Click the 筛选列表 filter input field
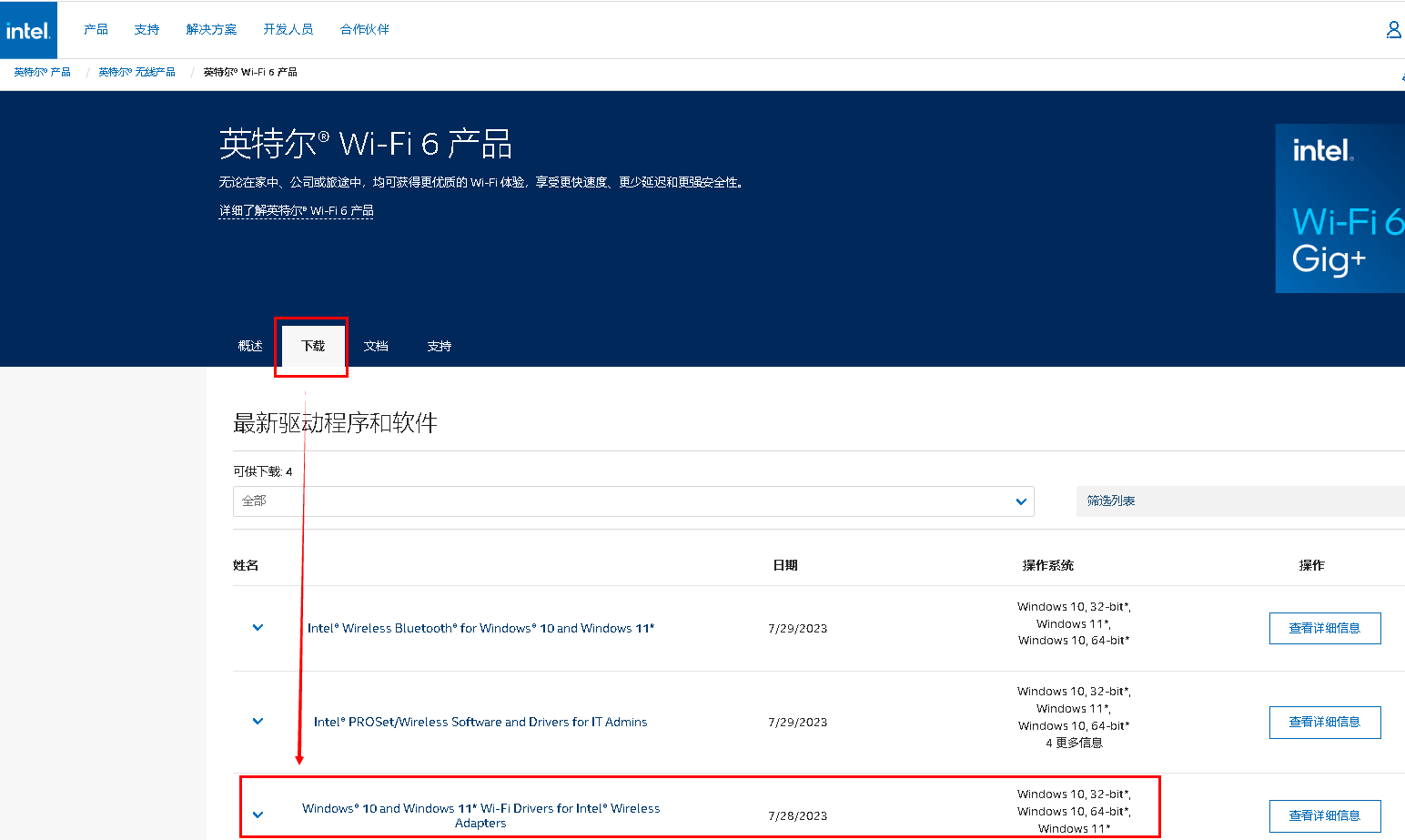Viewport: 1405px width, 840px height. point(1240,501)
